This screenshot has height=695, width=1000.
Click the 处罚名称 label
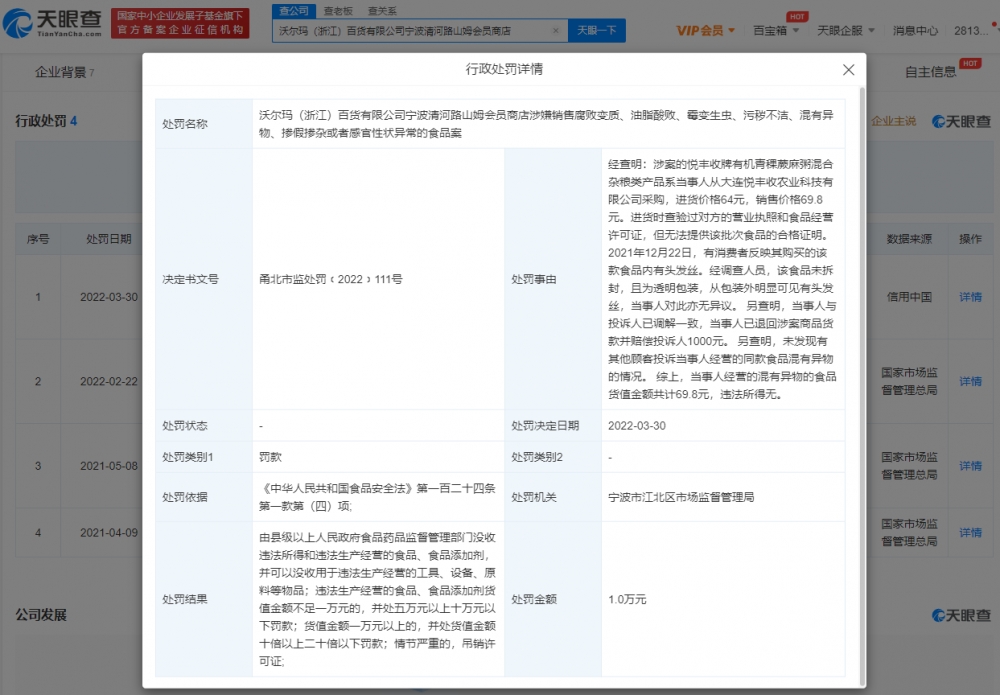(x=185, y=124)
